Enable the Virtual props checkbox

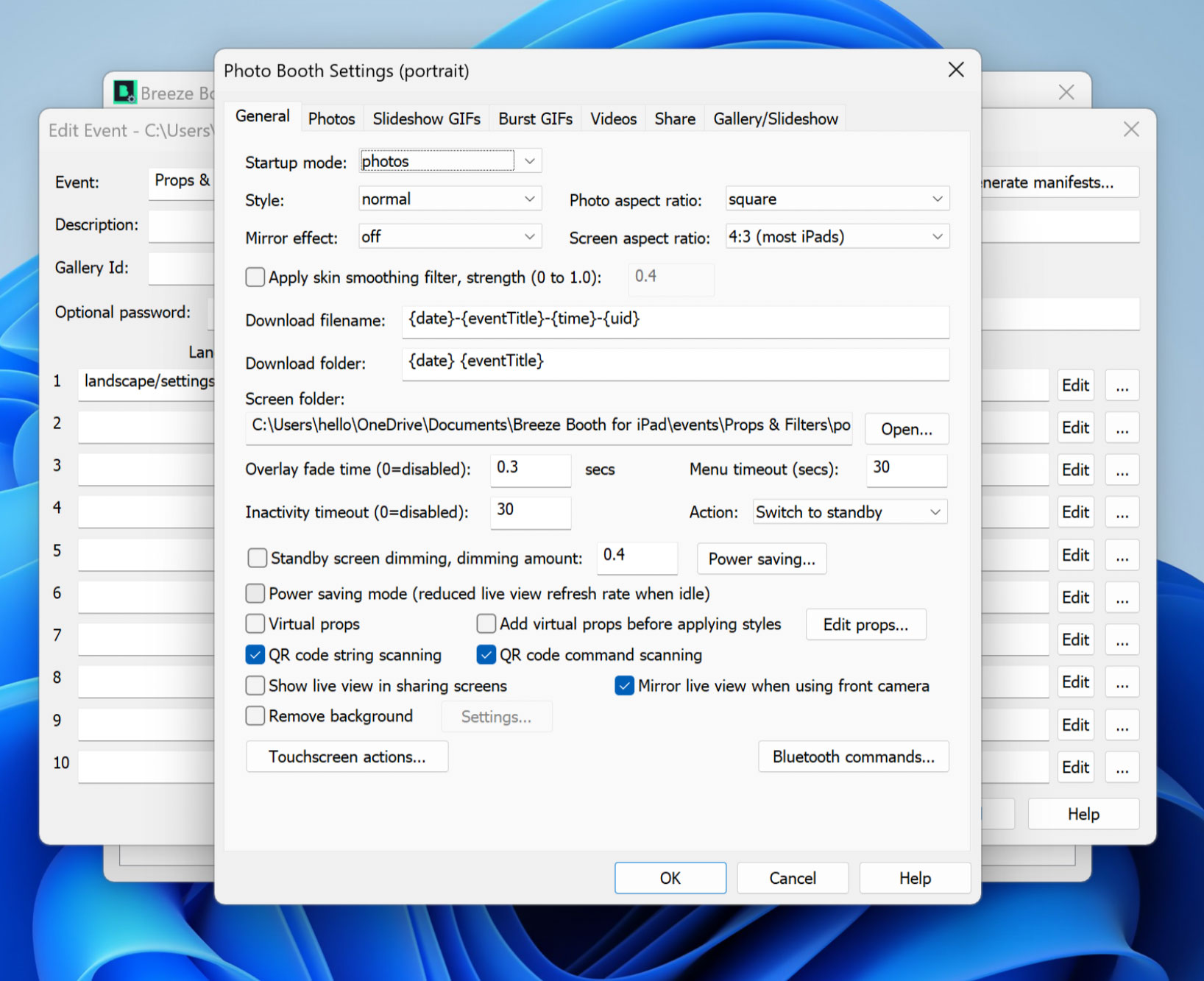pos(255,624)
